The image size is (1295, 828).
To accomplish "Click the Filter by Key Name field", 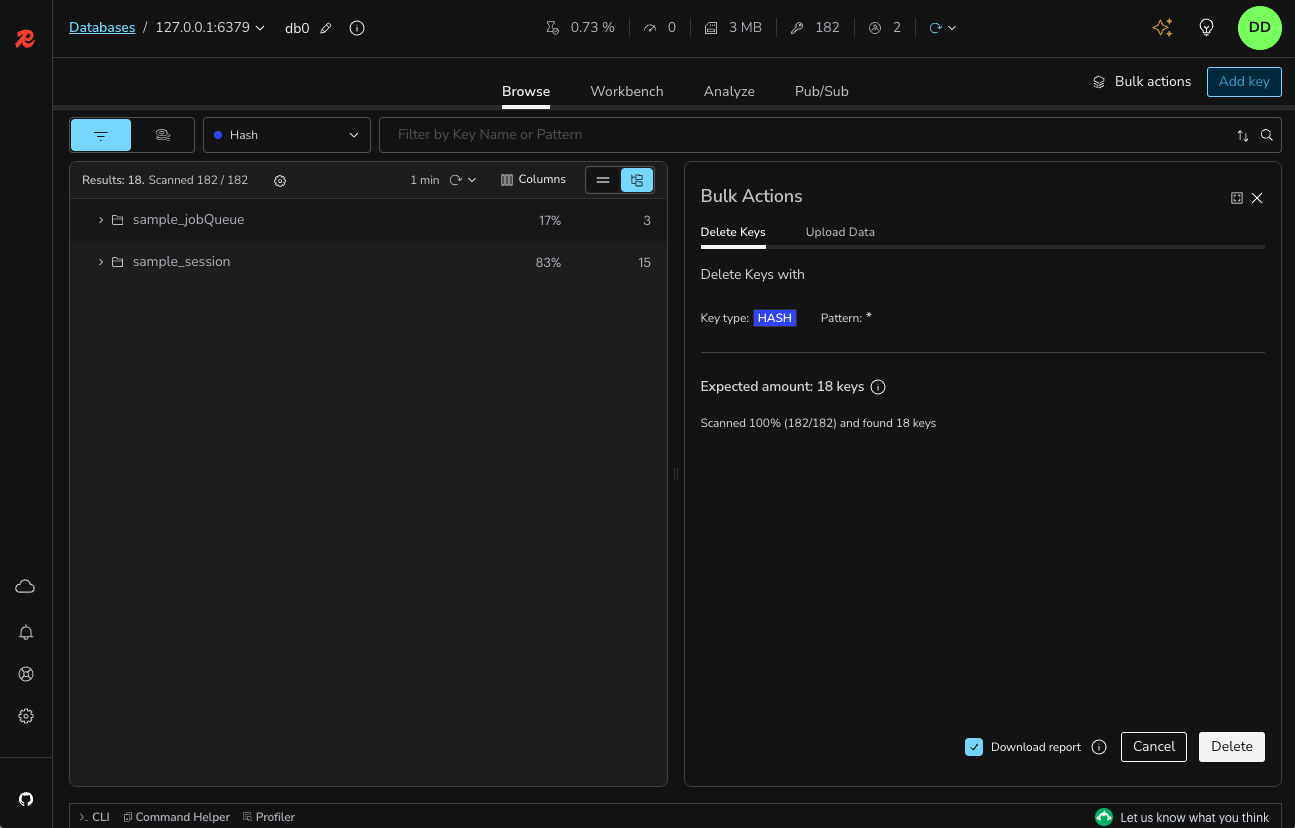I will [x=800, y=135].
